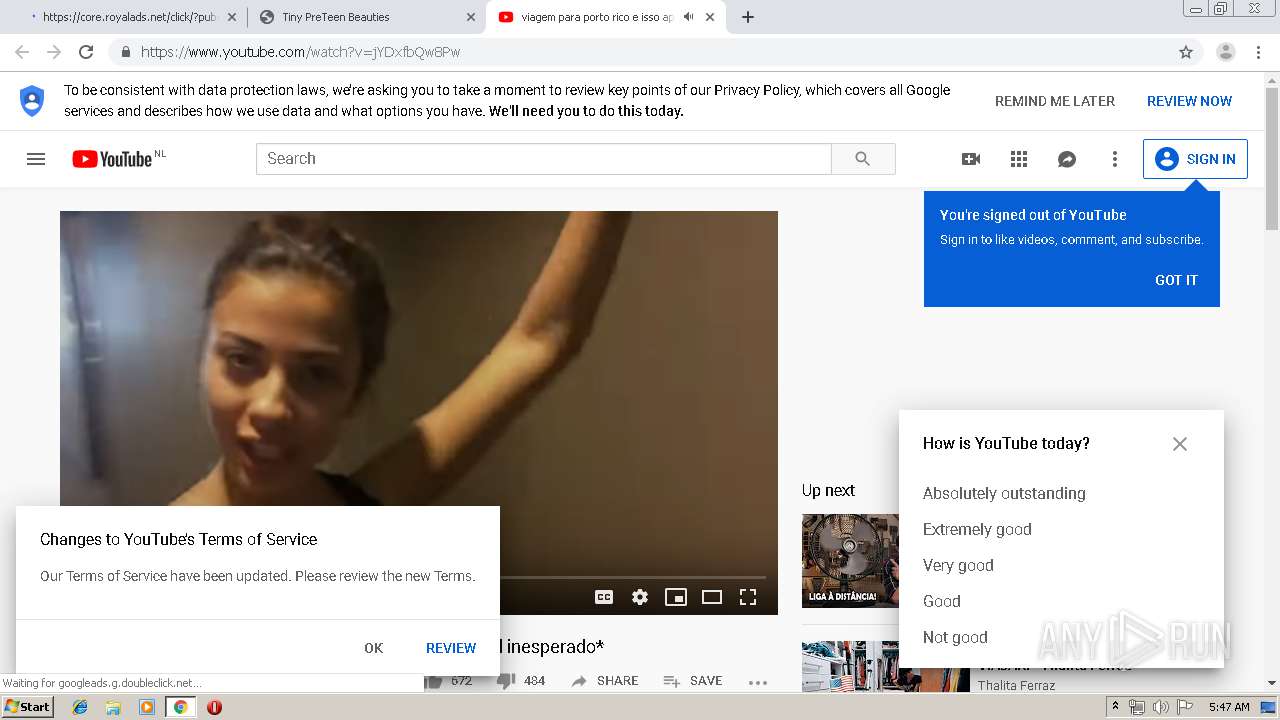Click REVIEW in Terms of Service dialog
1280x720 pixels.
tap(451, 648)
